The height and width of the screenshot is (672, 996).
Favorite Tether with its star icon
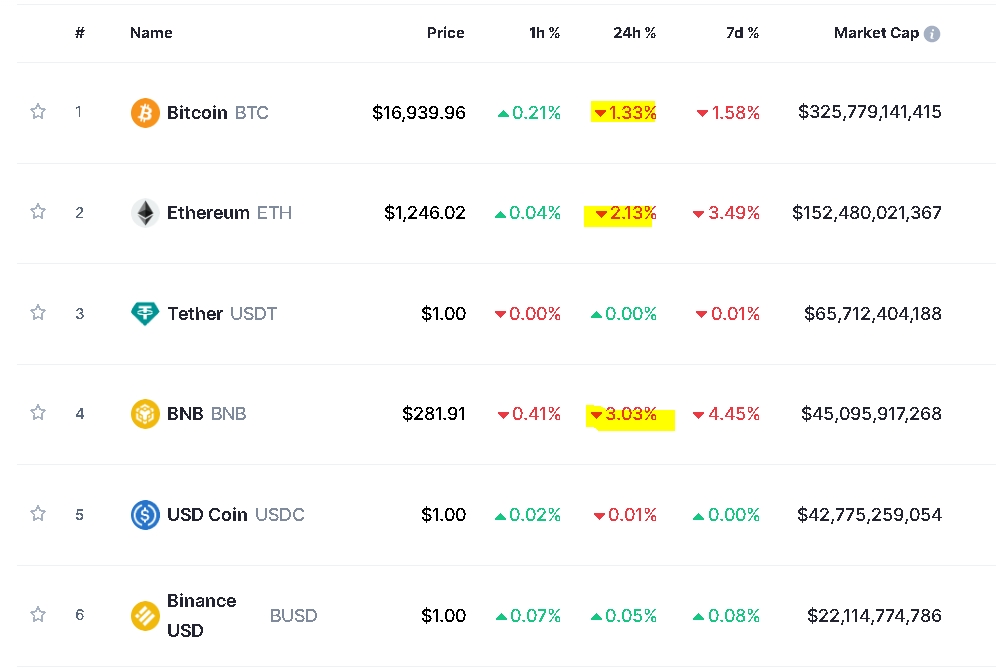[x=38, y=313]
